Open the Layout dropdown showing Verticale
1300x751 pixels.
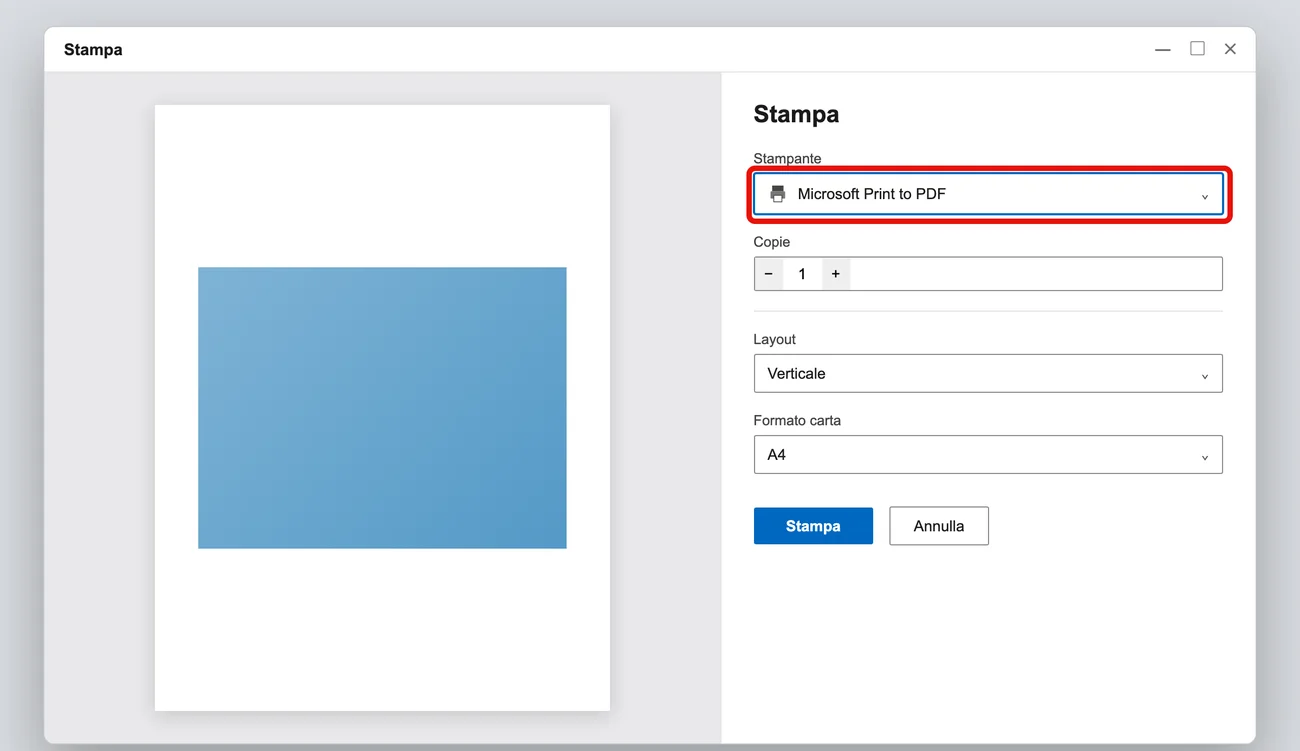pos(988,374)
